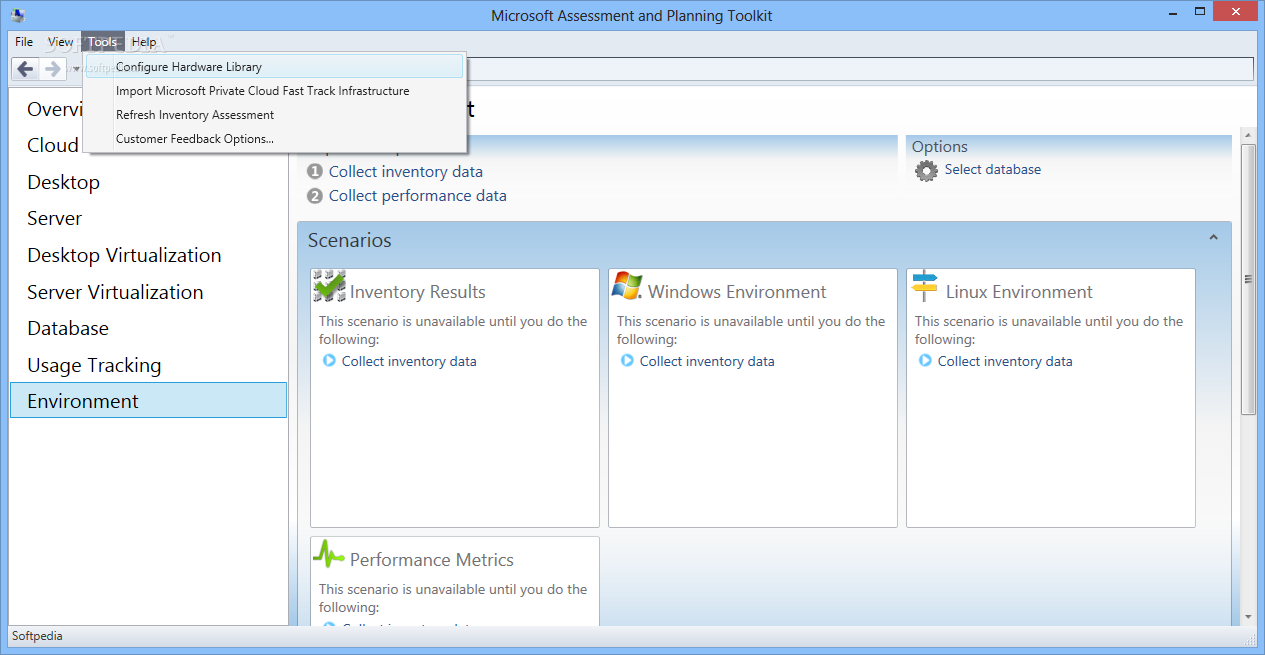
Task: Open the Help menu
Action: click(x=144, y=42)
